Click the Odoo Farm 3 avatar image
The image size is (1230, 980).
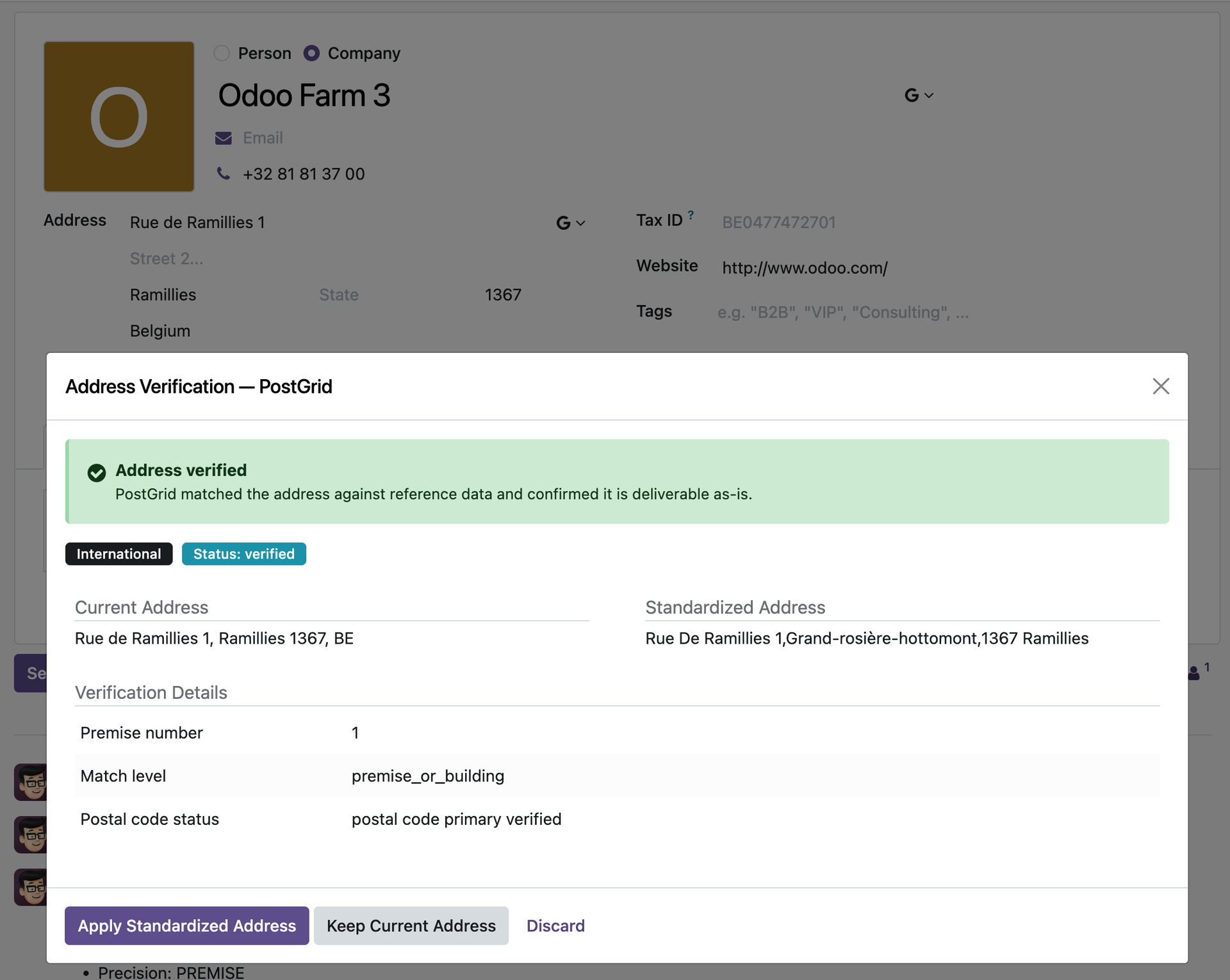click(x=119, y=117)
